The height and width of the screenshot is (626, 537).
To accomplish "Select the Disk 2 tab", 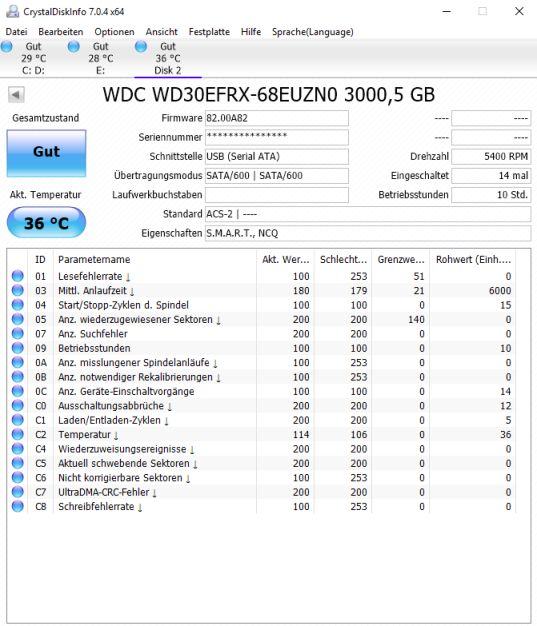I will (168, 58).
